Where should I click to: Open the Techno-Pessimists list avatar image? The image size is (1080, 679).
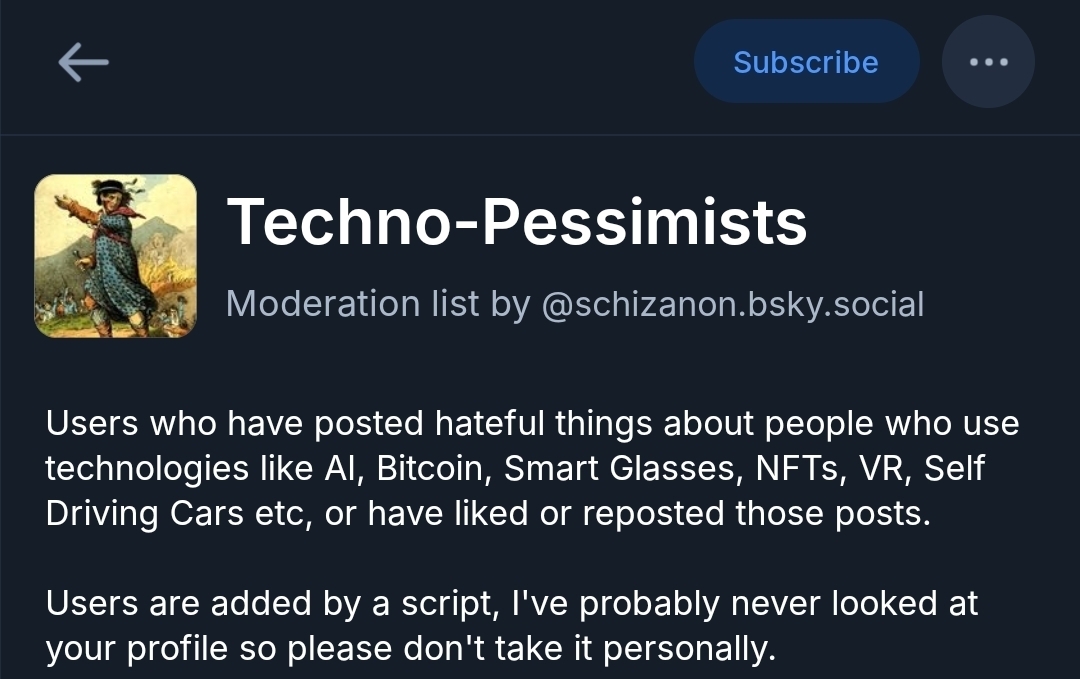coord(116,256)
